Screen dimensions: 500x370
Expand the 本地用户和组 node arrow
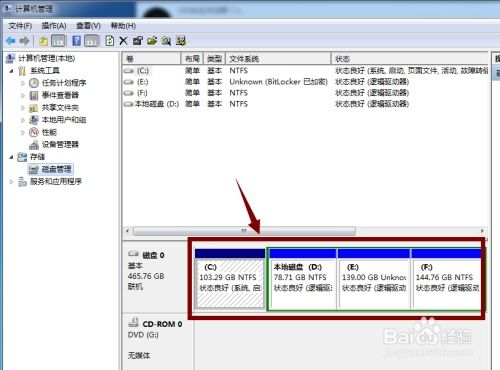23,120
